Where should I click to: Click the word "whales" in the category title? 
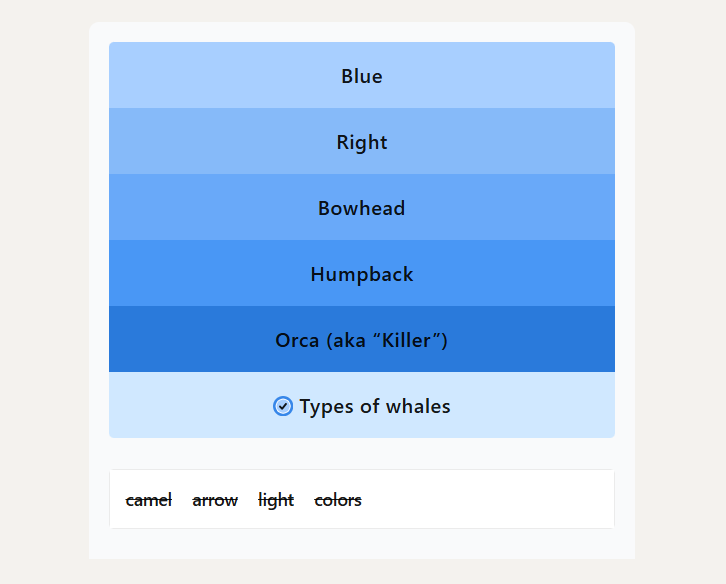[x=418, y=406]
